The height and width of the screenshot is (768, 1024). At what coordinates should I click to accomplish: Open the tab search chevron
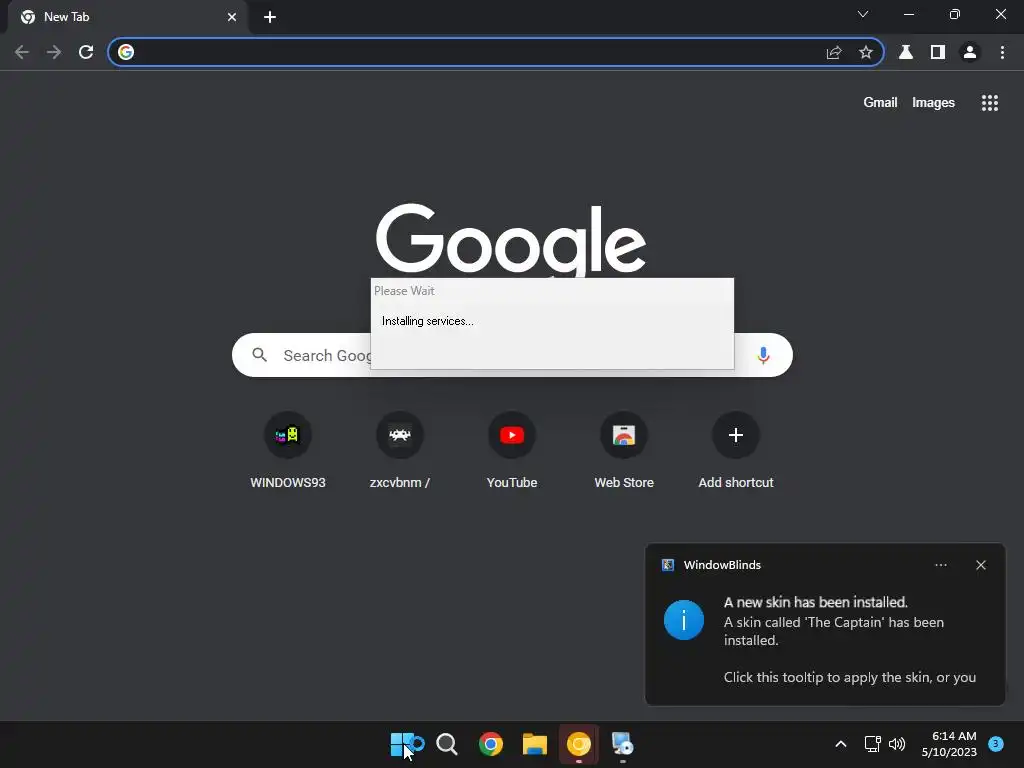click(x=863, y=14)
